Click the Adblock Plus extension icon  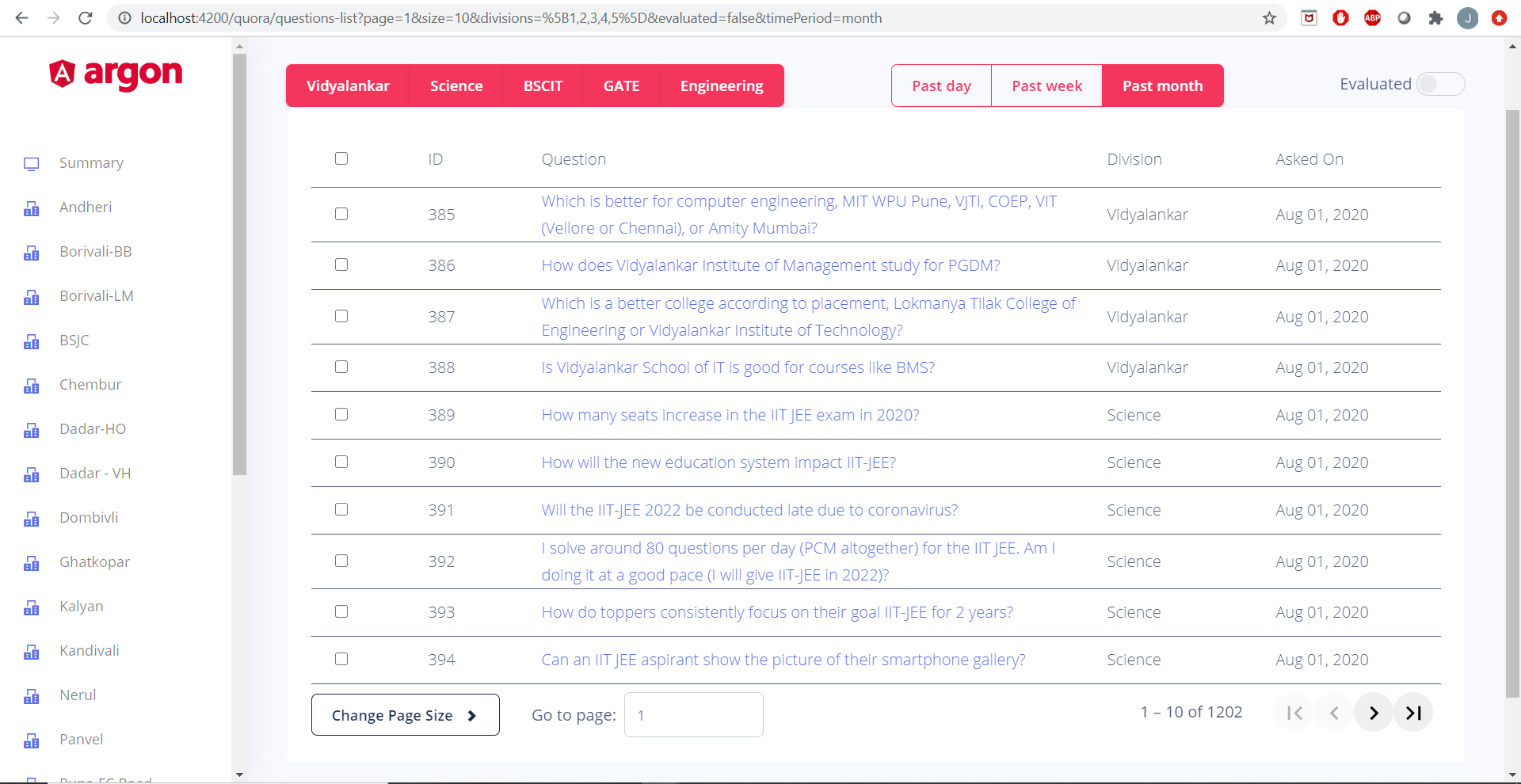pyautogui.click(x=1372, y=17)
